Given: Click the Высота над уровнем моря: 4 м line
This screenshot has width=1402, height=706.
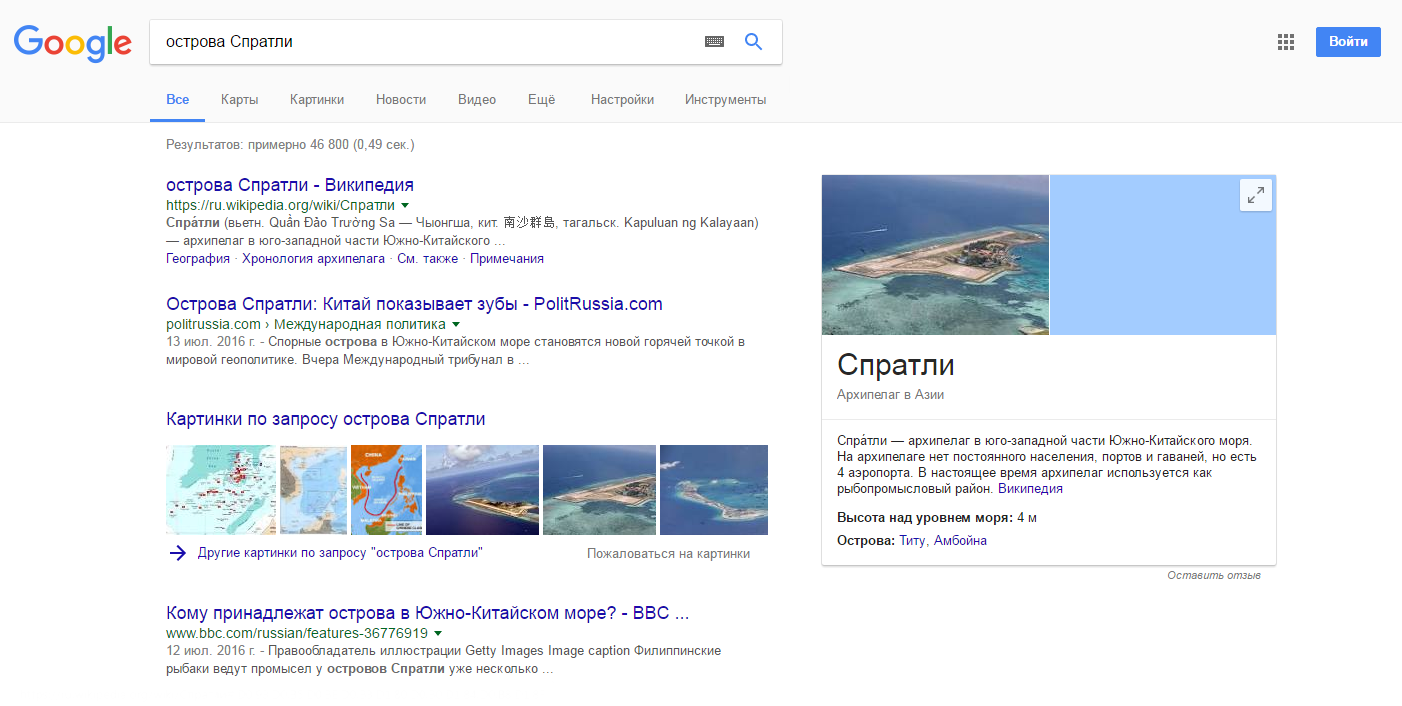Looking at the screenshot, I should [937, 517].
